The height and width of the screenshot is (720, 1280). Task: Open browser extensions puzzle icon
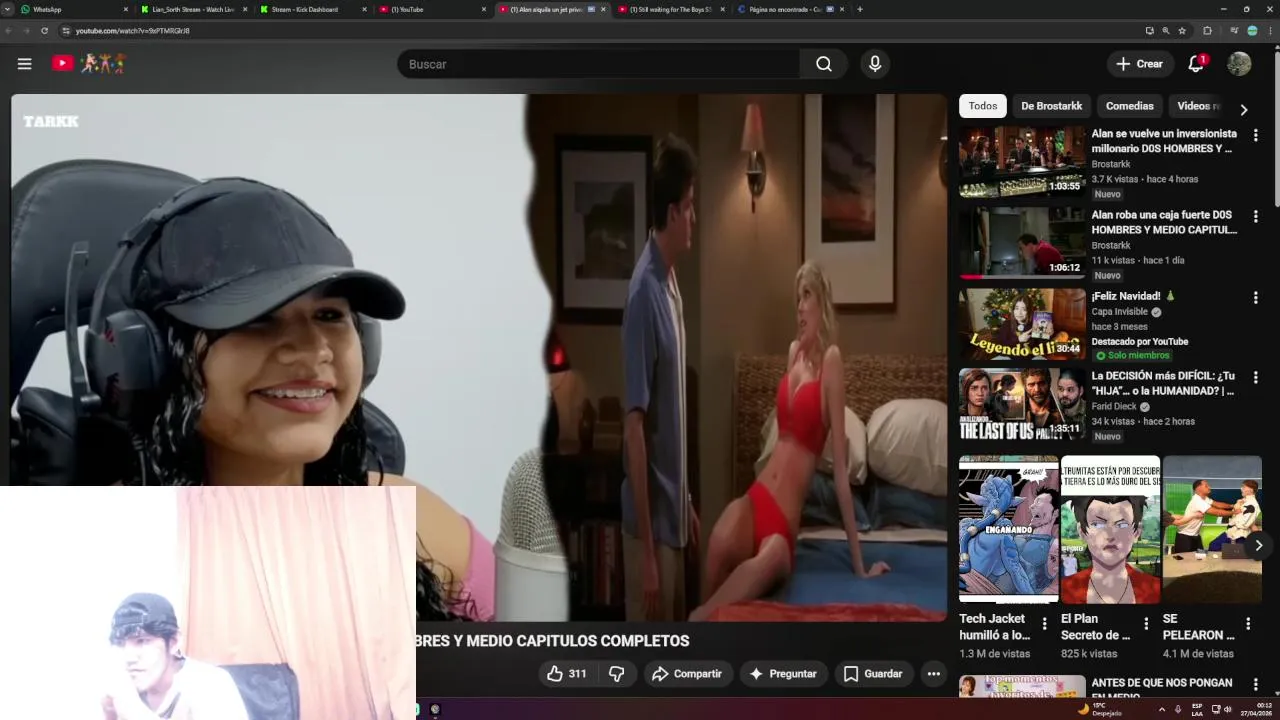(1207, 31)
